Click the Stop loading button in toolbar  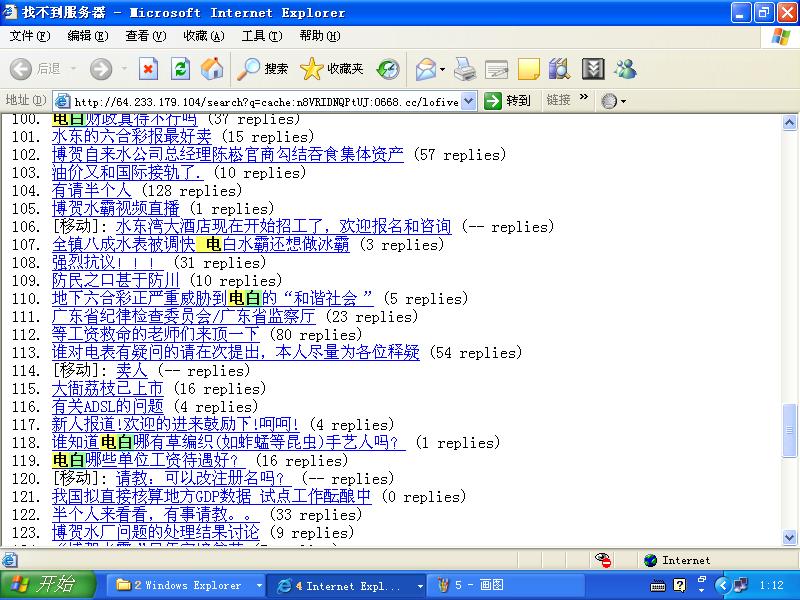point(148,69)
